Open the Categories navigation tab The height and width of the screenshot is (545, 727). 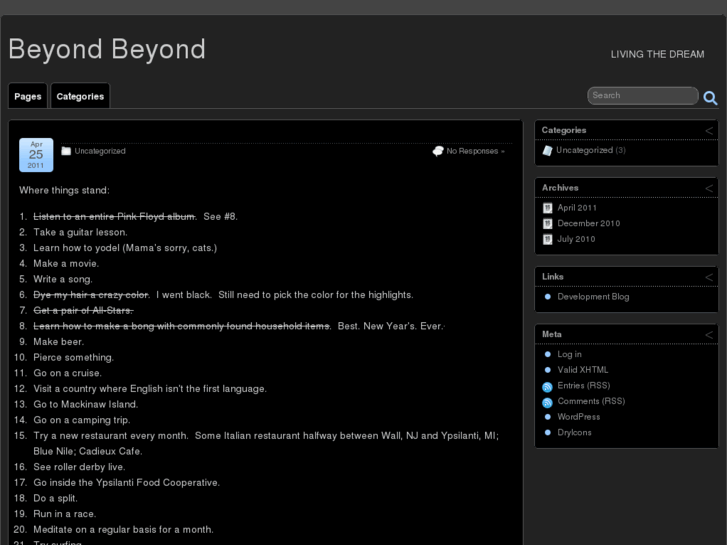(80, 96)
